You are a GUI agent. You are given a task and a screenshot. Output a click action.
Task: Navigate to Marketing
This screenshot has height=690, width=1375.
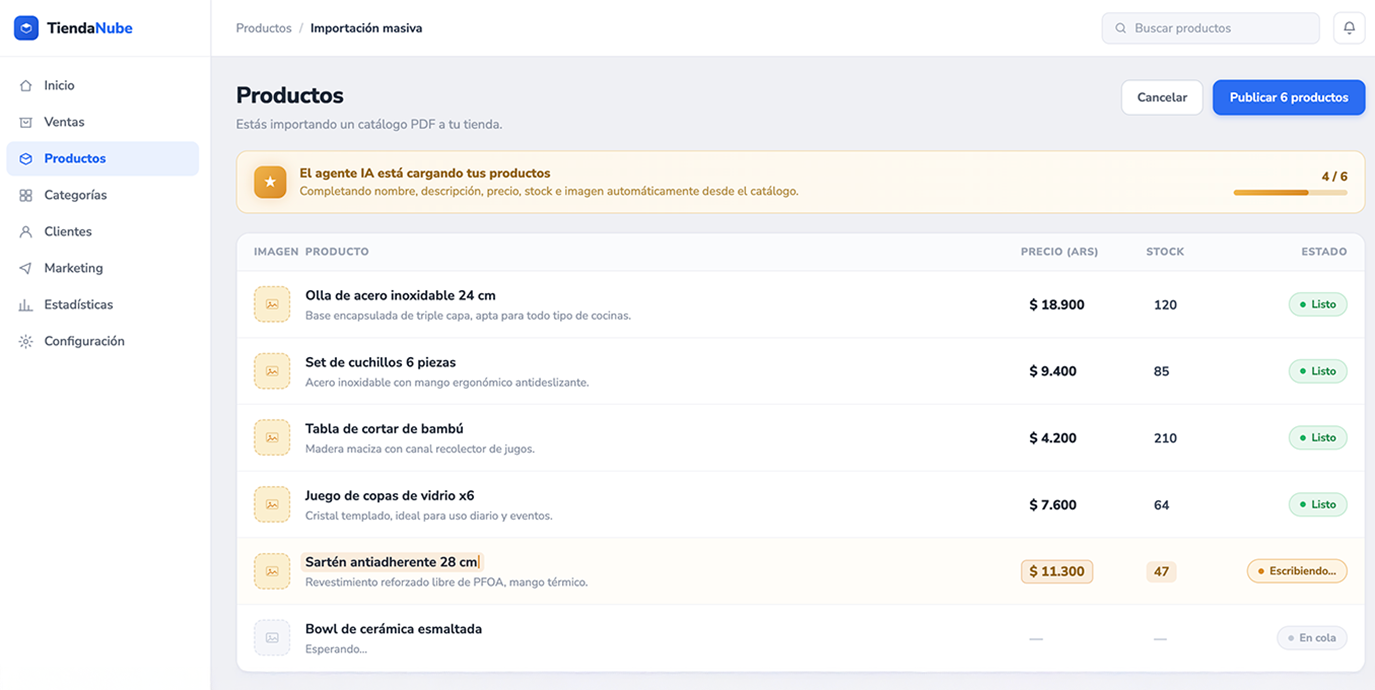[x=103, y=268]
